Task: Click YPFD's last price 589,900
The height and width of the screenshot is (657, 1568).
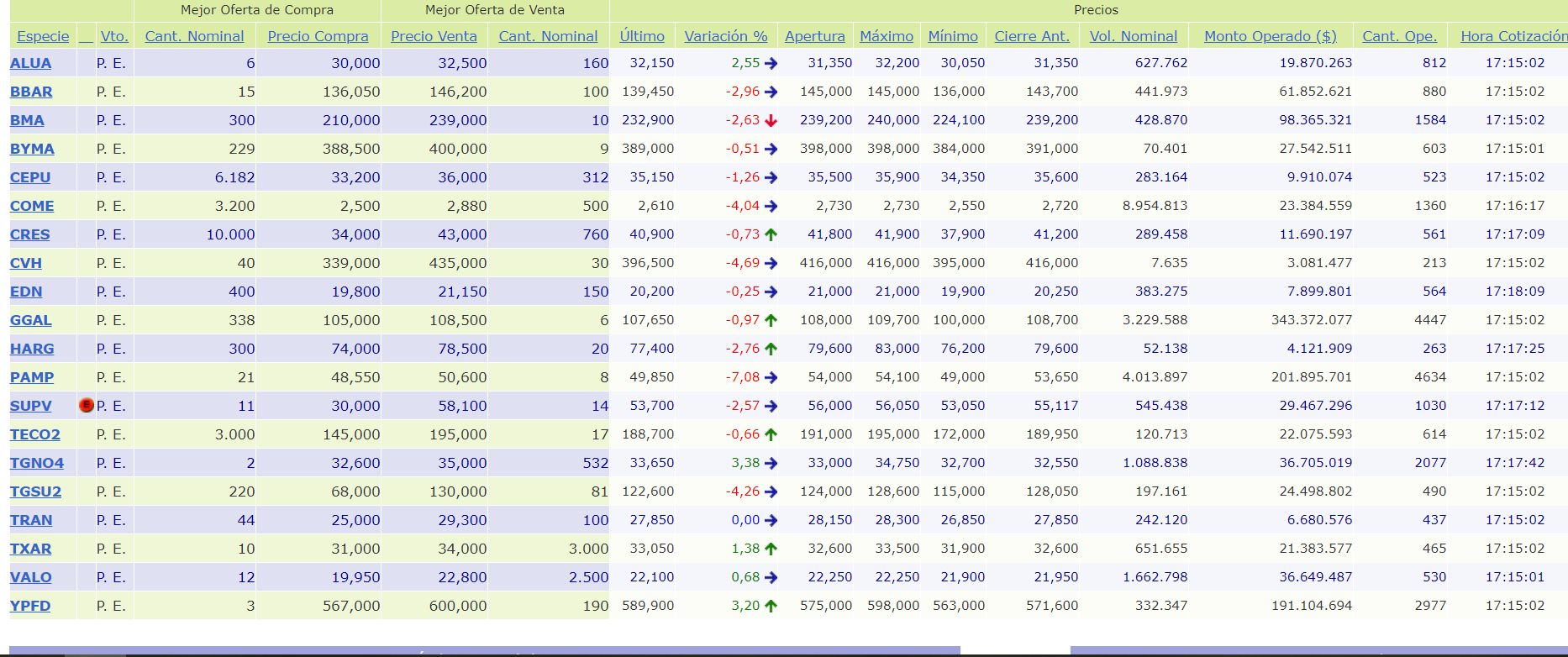Action: [648, 606]
